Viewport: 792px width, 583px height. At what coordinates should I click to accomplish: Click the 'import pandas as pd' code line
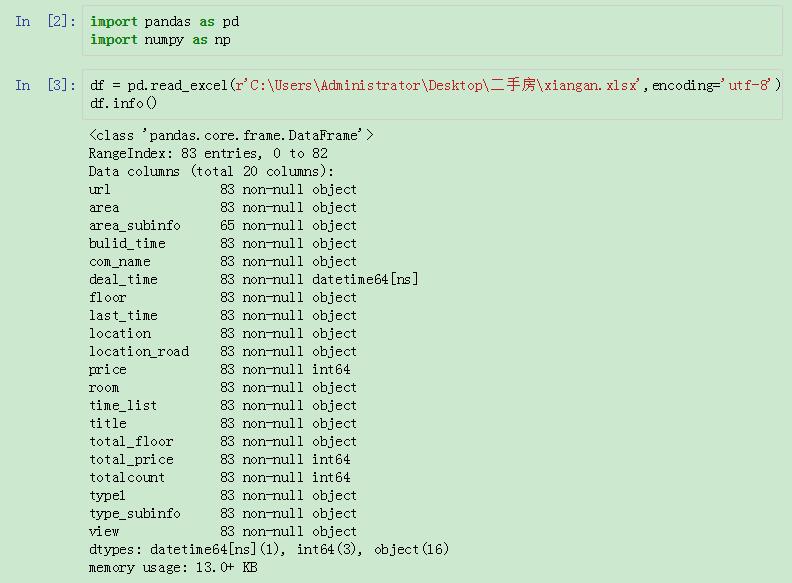tap(164, 21)
